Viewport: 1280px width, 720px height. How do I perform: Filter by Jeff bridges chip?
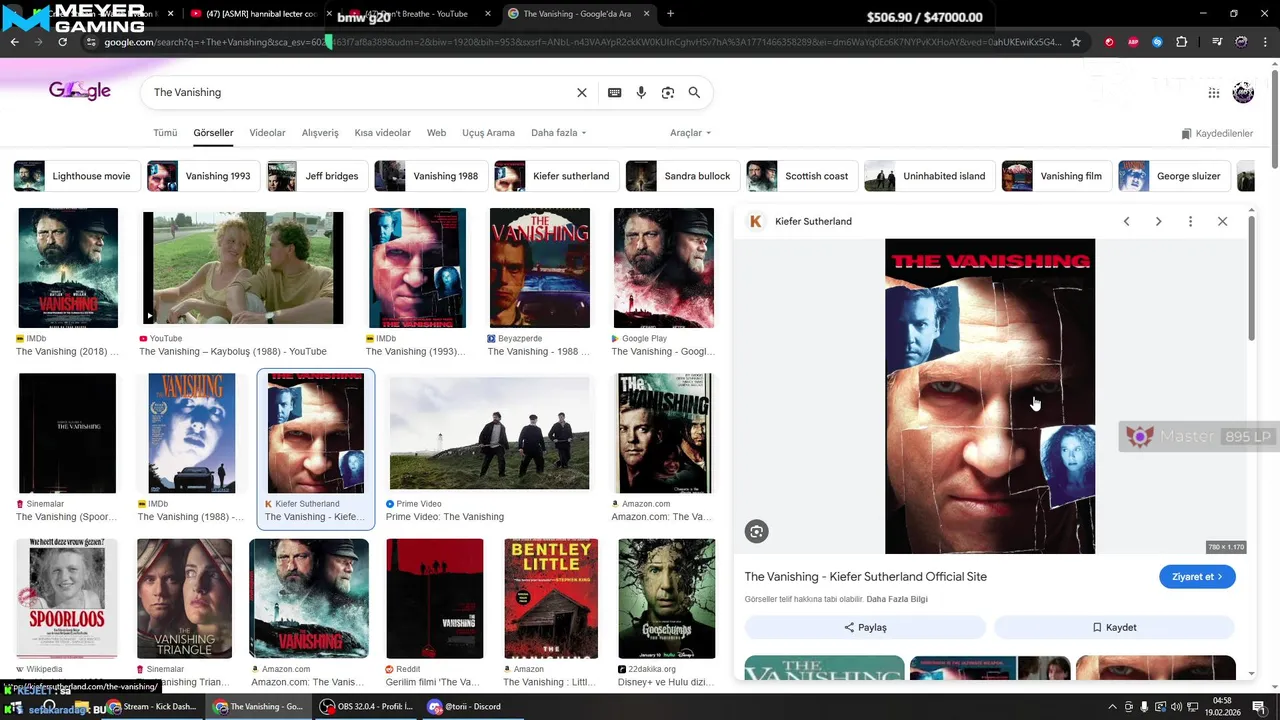tap(317, 176)
